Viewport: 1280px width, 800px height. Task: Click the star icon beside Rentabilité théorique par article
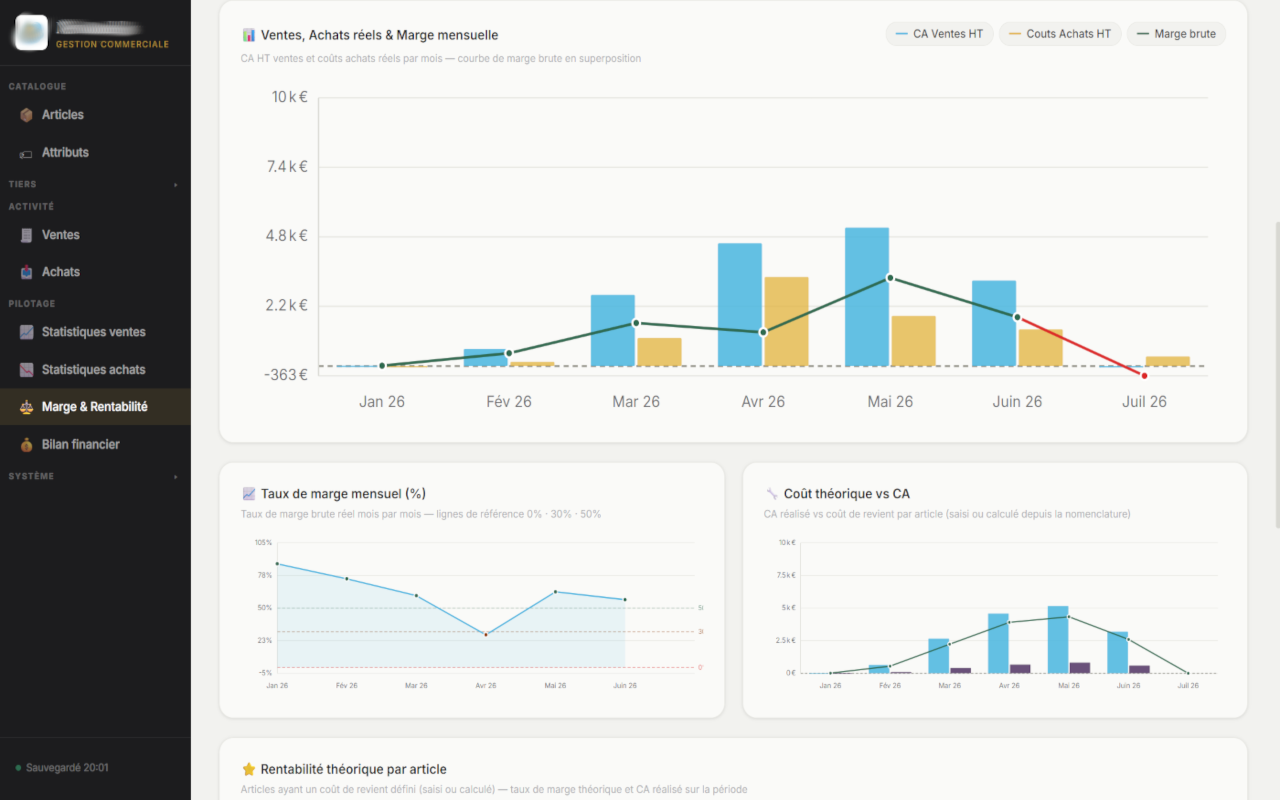pos(249,769)
